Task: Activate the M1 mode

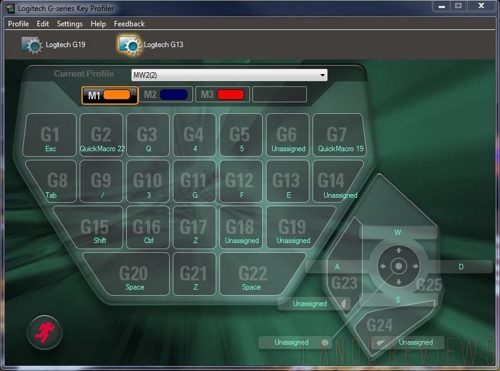Action: click(x=110, y=96)
